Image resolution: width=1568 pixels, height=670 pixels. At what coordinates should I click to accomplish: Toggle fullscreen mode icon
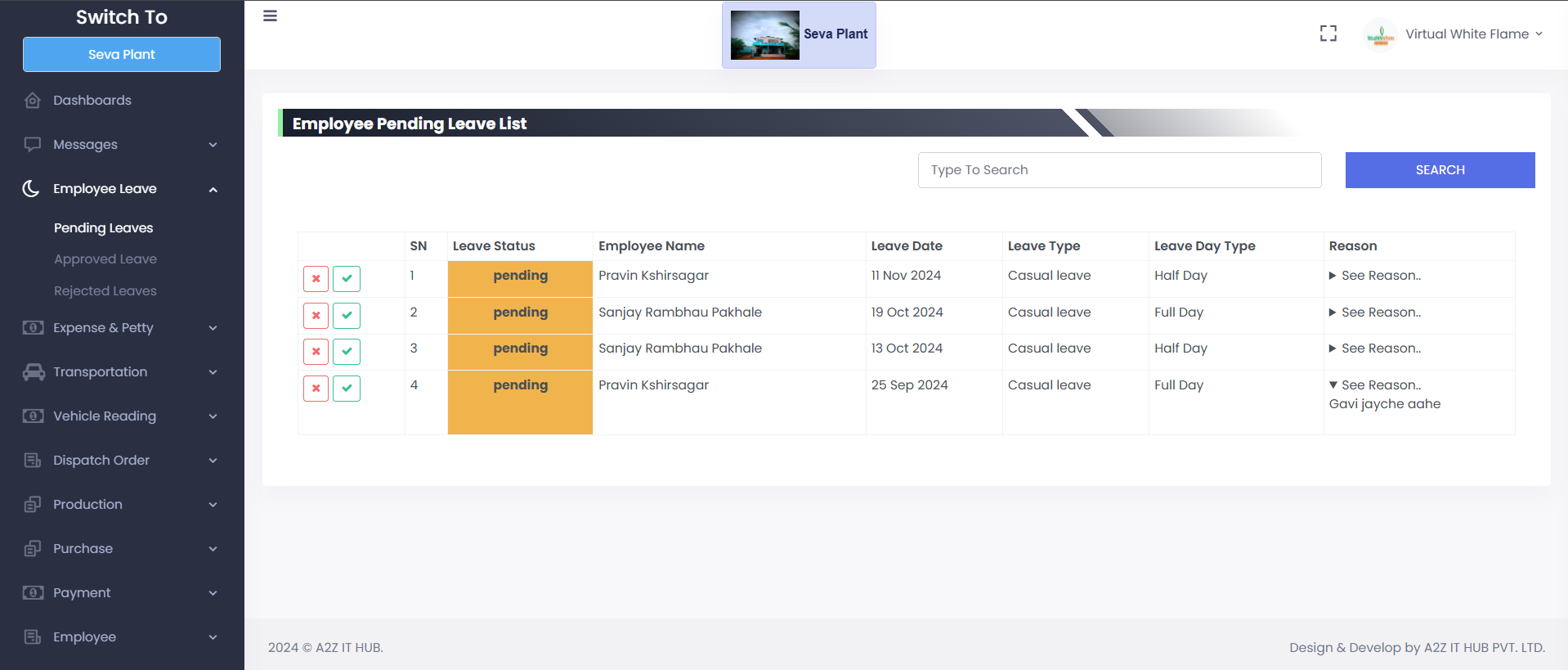coord(1328,34)
